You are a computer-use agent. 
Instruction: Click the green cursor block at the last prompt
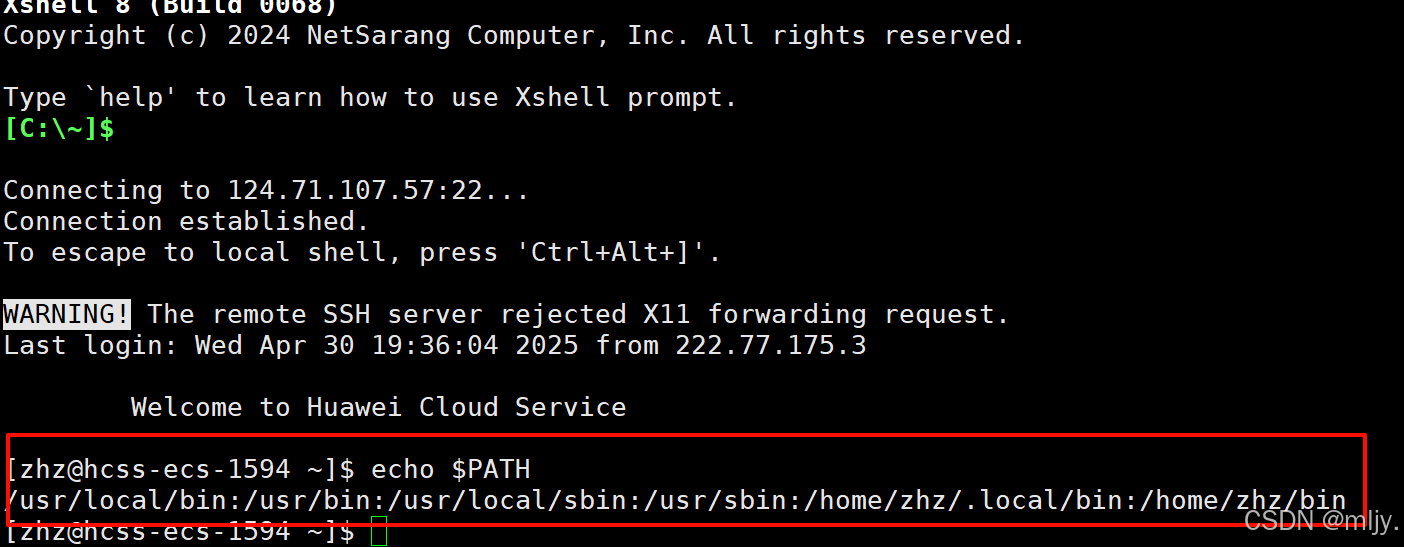point(379,531)
